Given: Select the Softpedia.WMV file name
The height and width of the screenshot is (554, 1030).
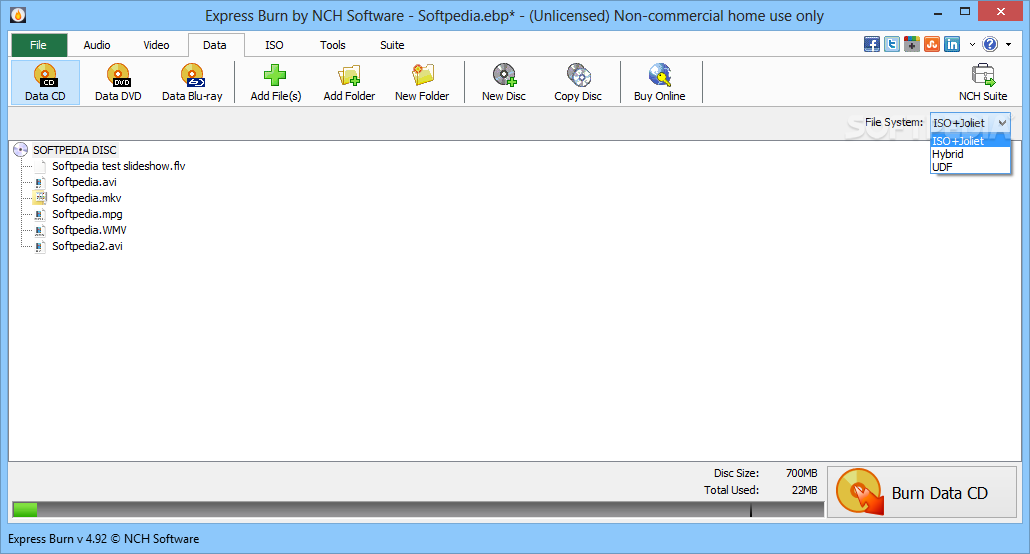Looking at the screenshot, I should [89, 230].
